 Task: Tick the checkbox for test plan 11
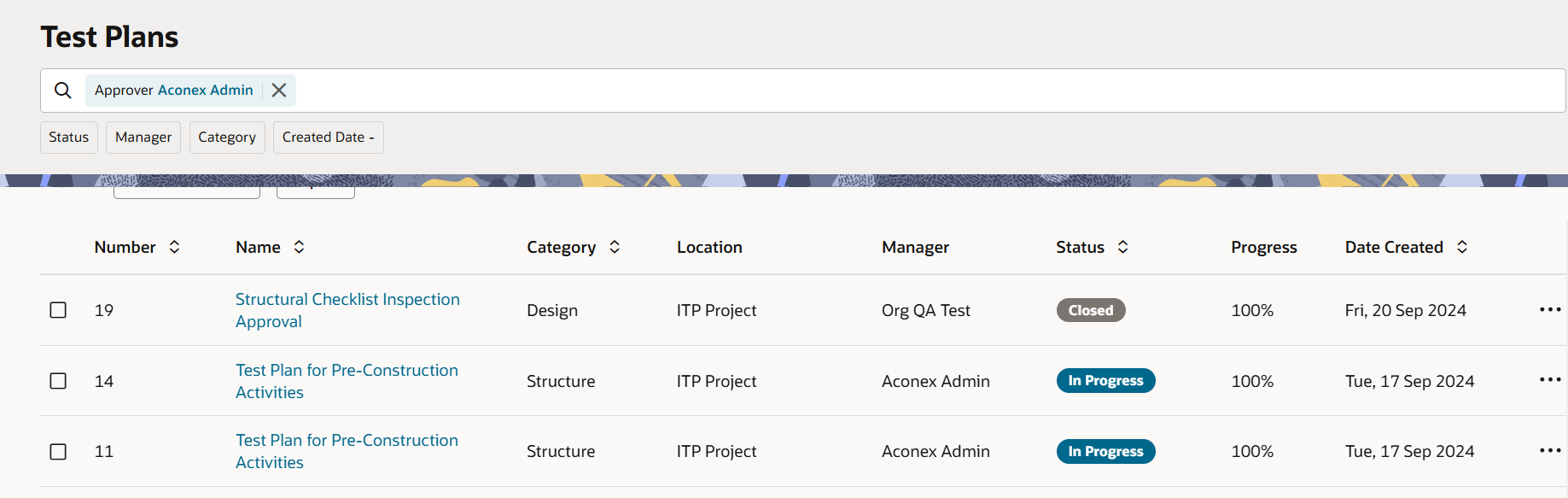58,451
